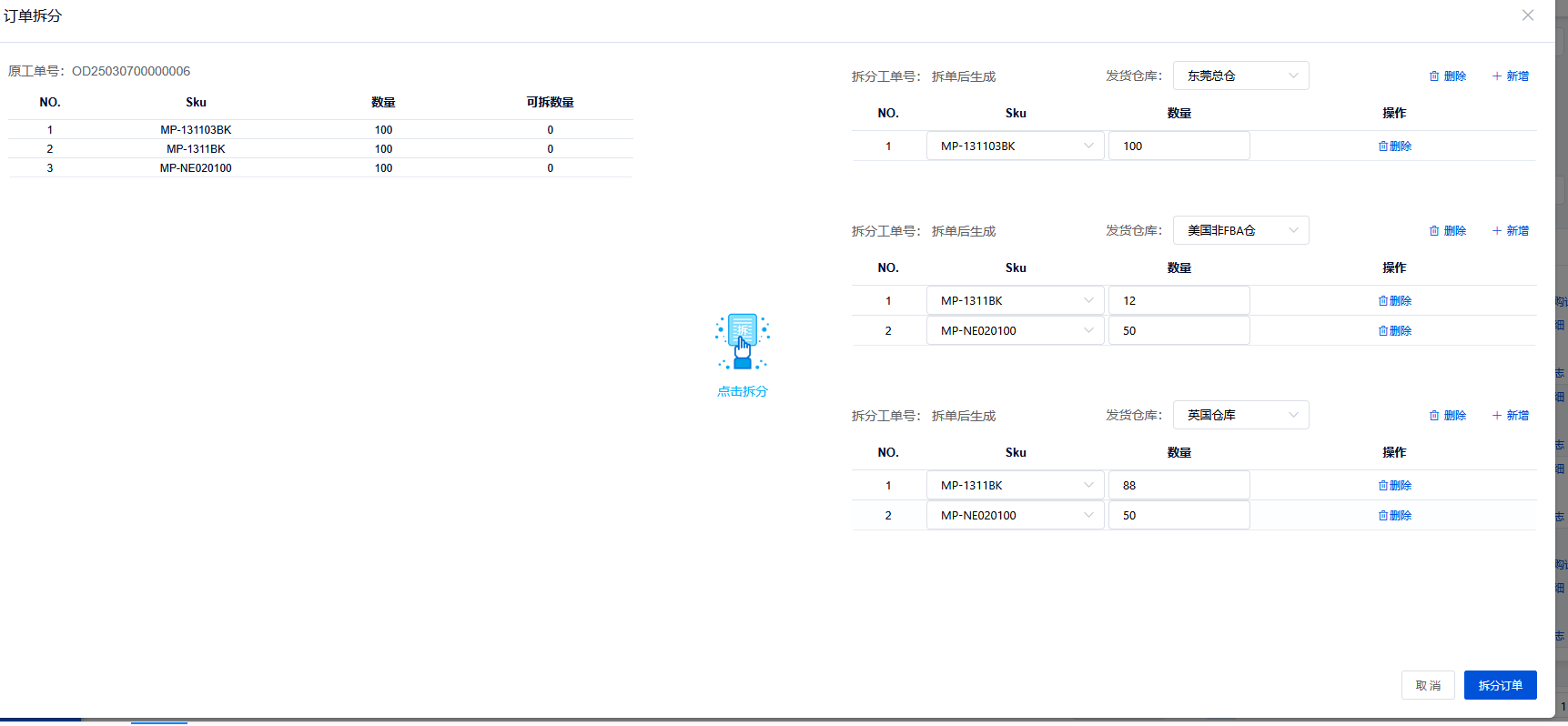
Task: Click the 点击拆分 link text
Action: (x=742, y=392)
